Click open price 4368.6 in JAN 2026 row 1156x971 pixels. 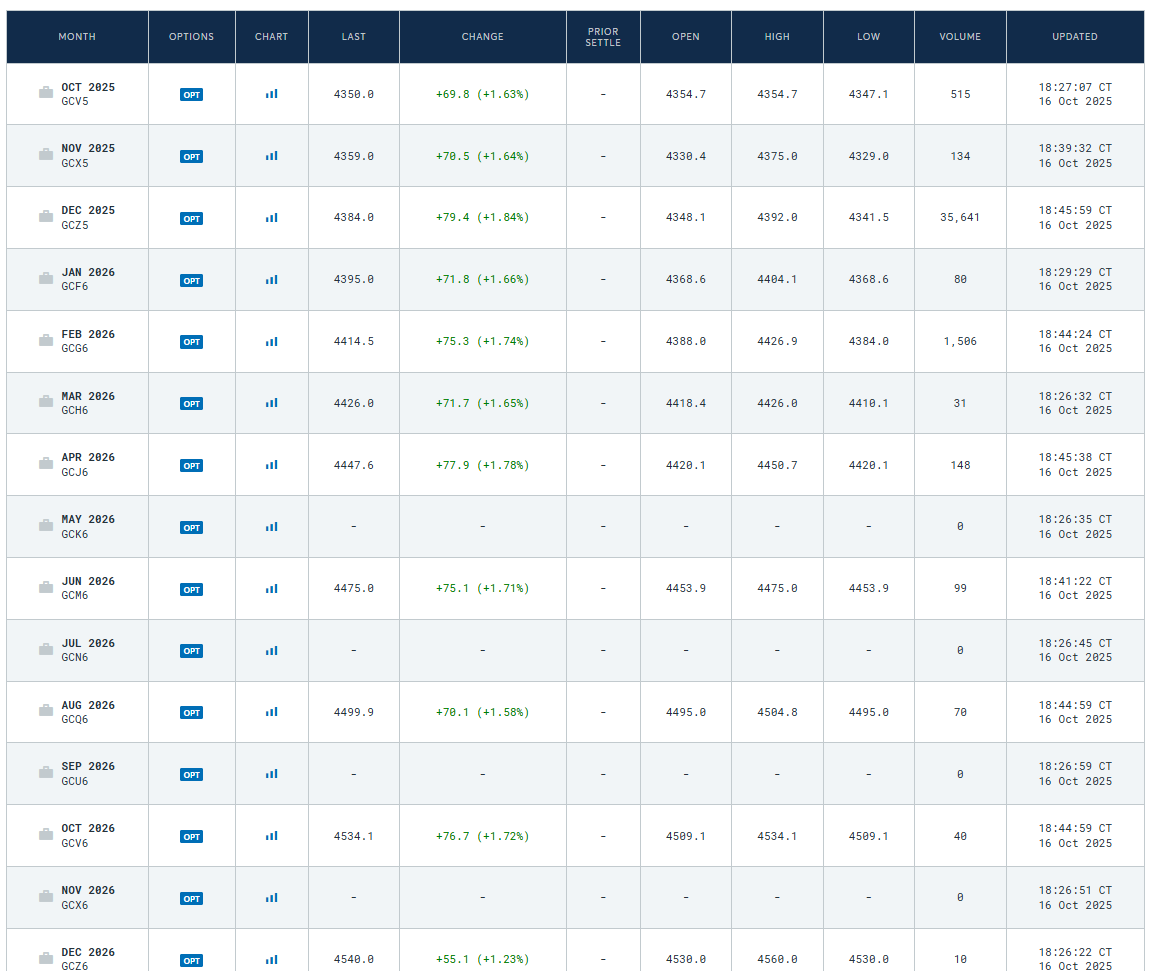686,279
